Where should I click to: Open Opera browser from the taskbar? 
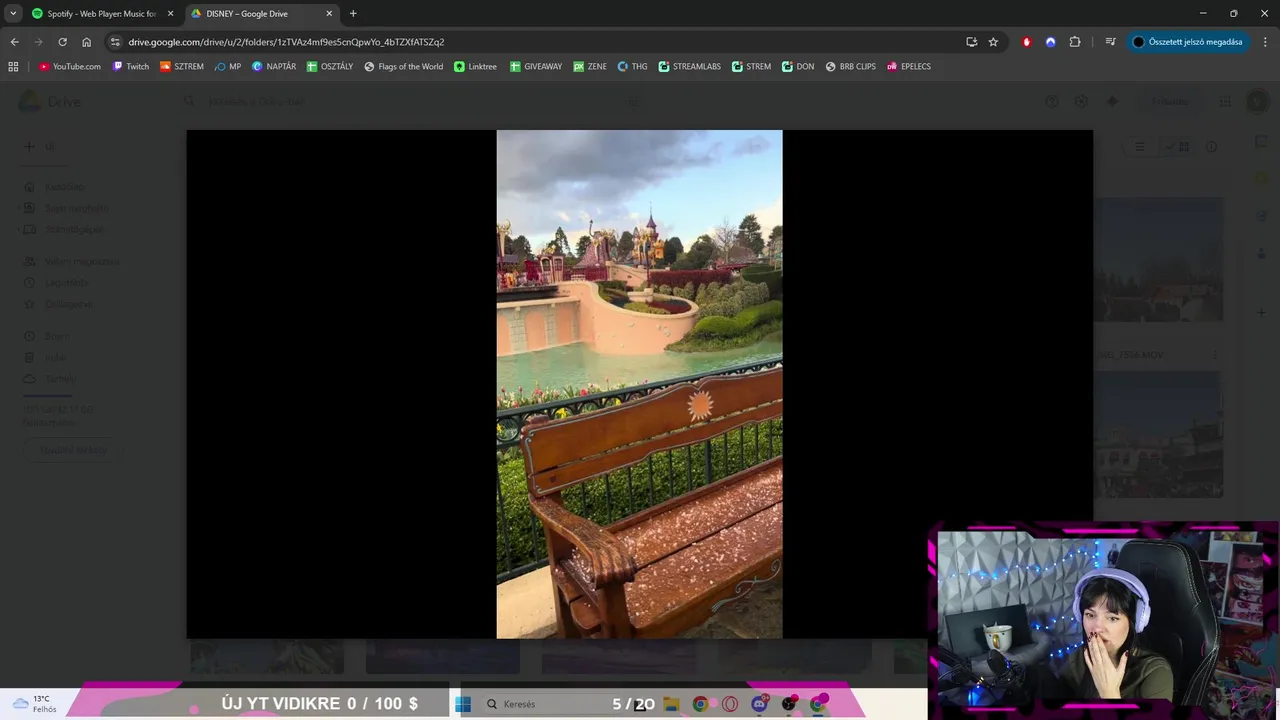(x=730, y=704)
